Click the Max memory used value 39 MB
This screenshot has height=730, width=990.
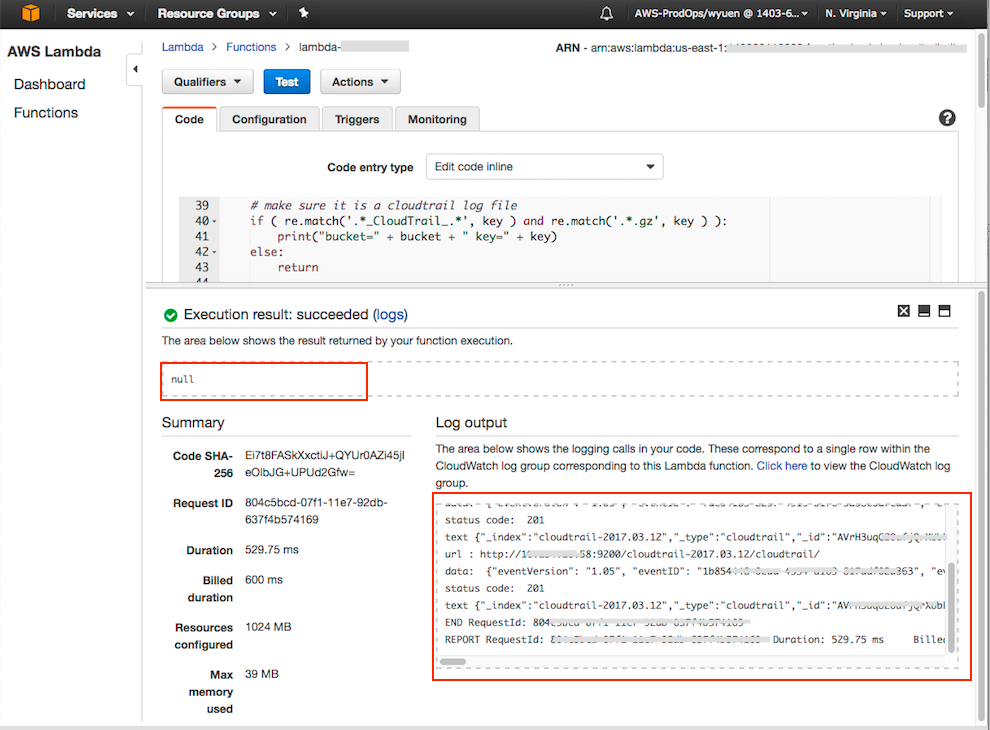(262, 674)
